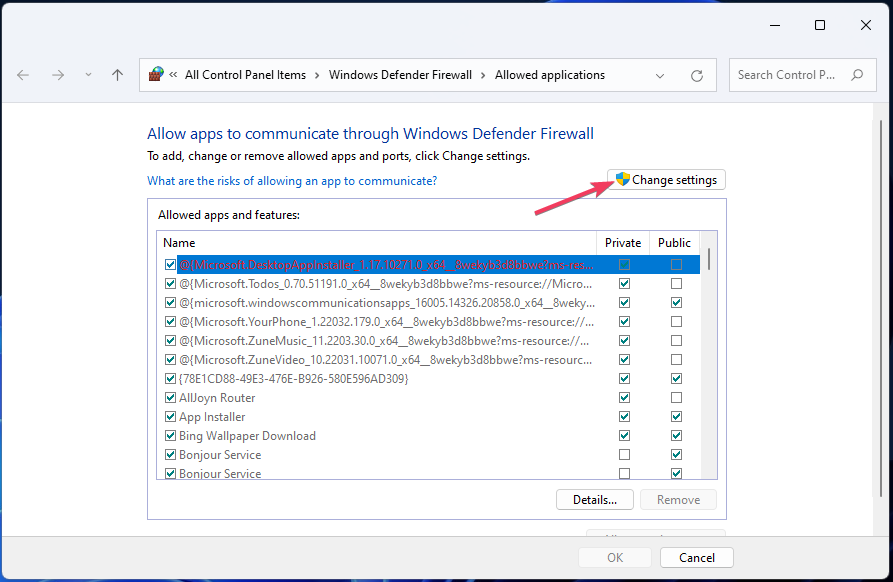Click the Change settings button
Viewport: 893px width, 582px height.
coord(666,180)
